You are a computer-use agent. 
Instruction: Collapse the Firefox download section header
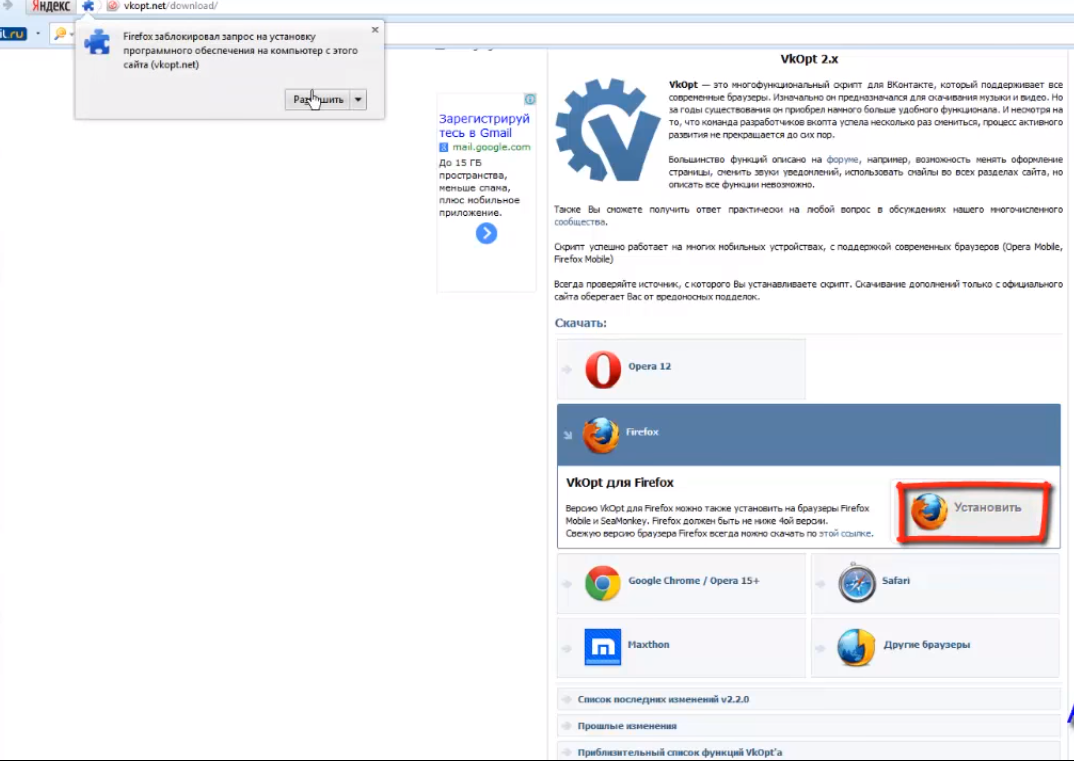click(808, 434)
